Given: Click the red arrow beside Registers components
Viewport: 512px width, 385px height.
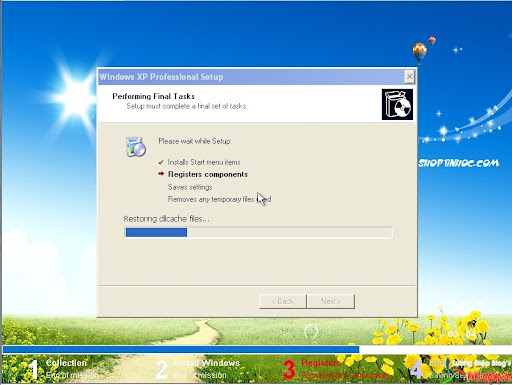Looking at the screenshot, I should pyautogui.click(x=161, y=174).
